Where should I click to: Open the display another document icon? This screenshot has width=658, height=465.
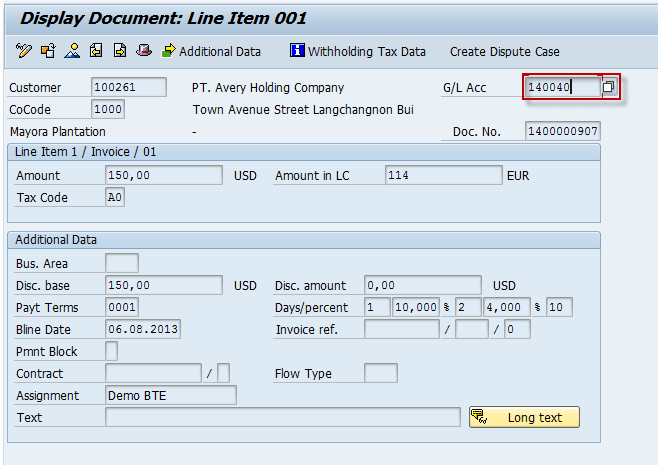click(x=48, y=51)
